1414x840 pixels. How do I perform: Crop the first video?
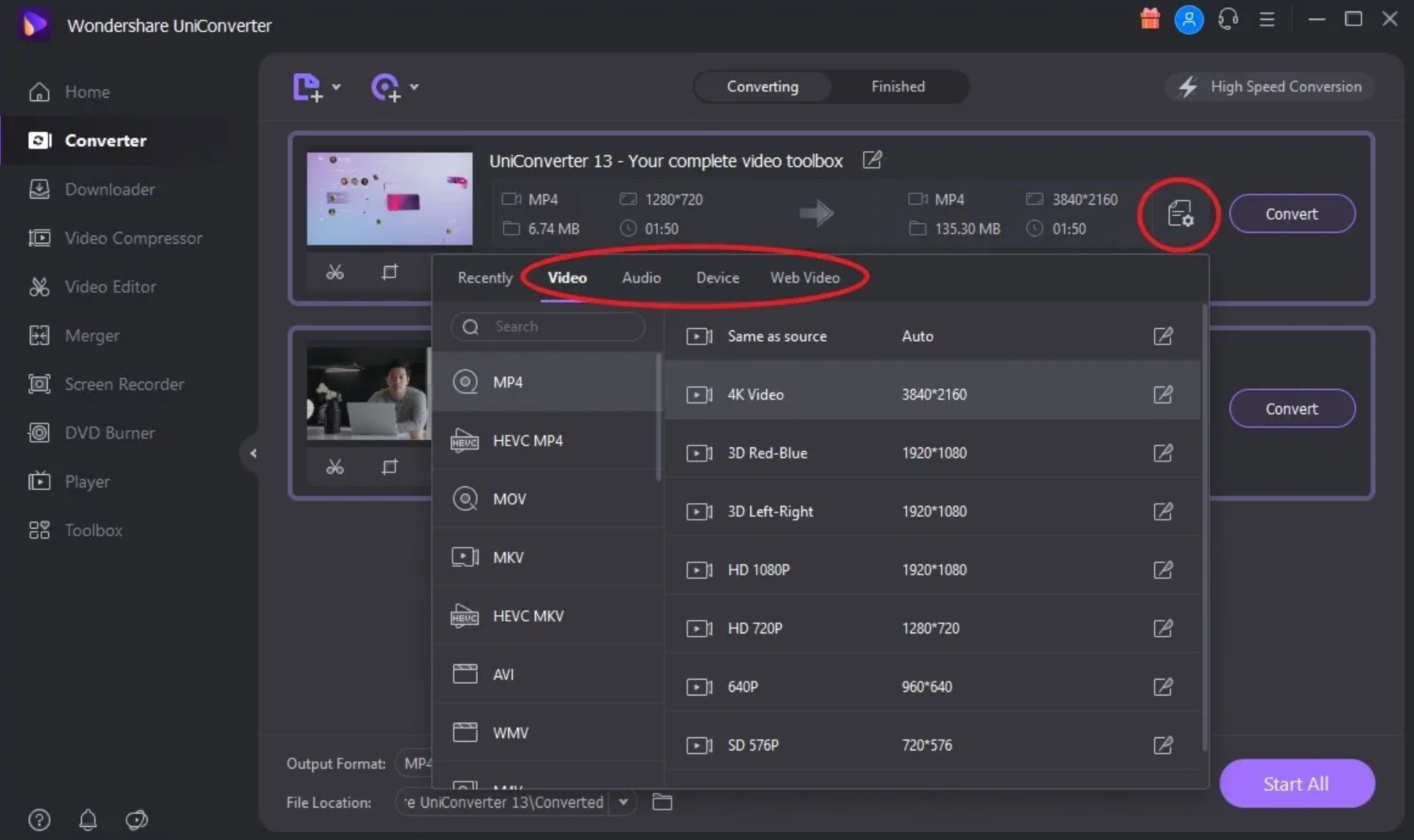390,272
